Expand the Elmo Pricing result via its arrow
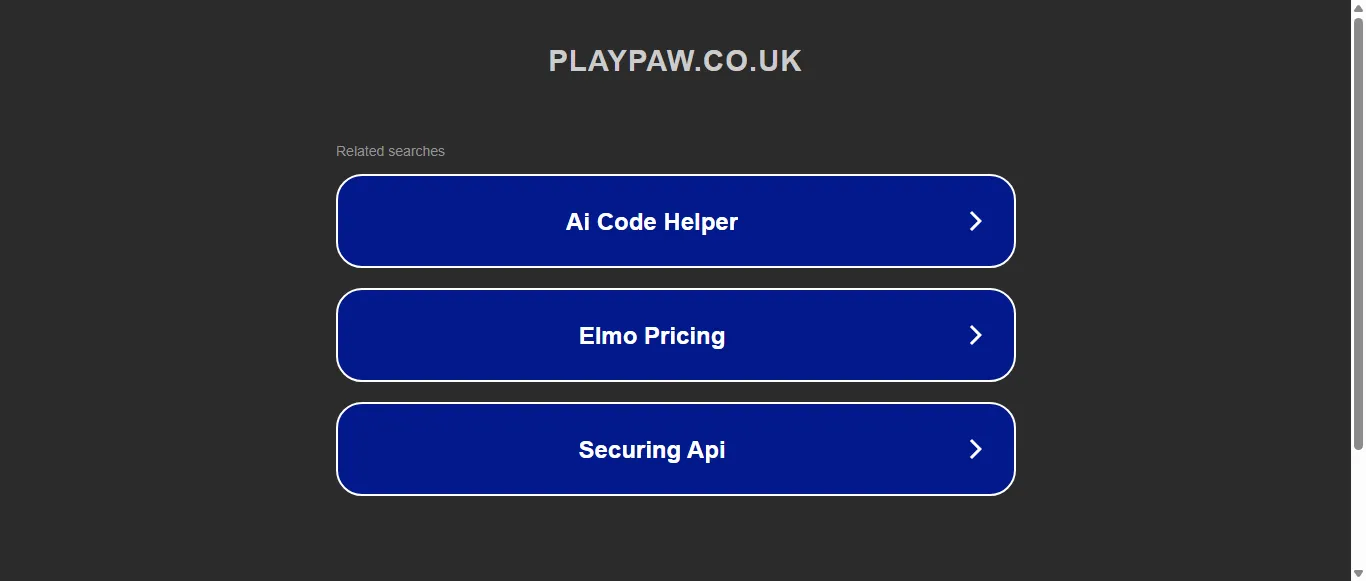This screenshot has height=581, width=1366. [976, 335]
